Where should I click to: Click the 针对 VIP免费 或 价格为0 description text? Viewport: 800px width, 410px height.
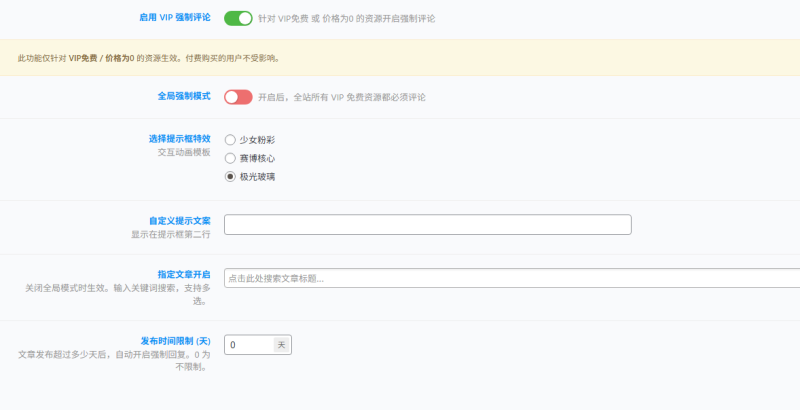(346, 19)
